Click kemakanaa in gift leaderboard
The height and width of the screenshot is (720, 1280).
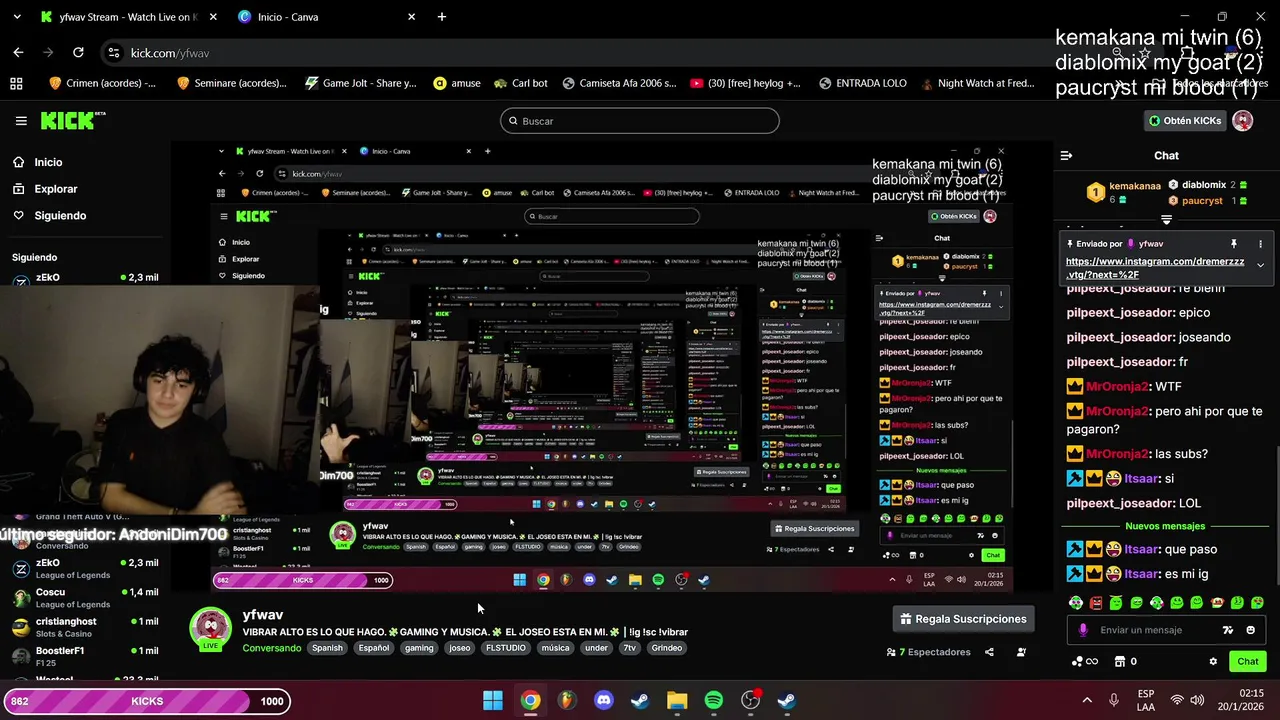(1135, 186)
